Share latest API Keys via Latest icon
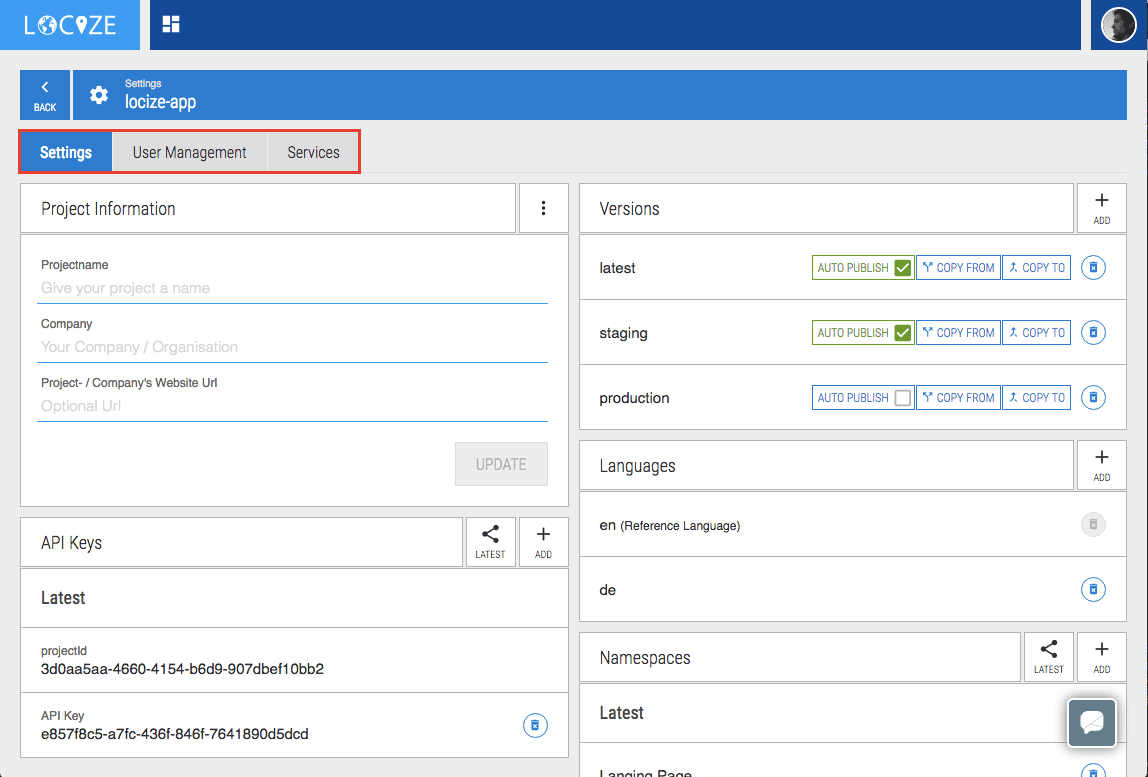This screenshot has height=777, width=1148. [x=490, y=542]
